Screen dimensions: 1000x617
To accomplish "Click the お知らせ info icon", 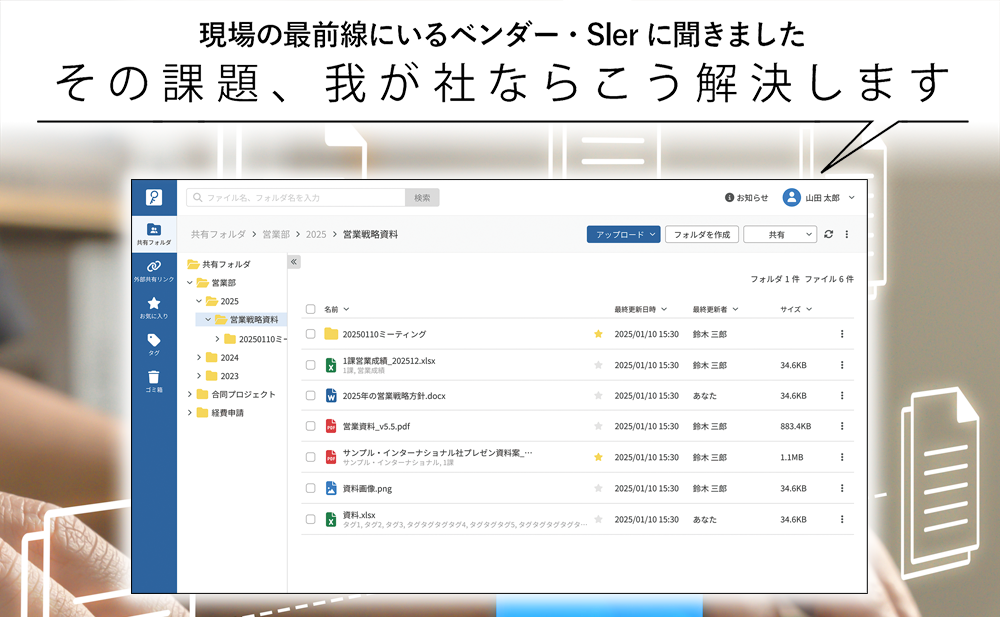I will click(x=729, y=198).
